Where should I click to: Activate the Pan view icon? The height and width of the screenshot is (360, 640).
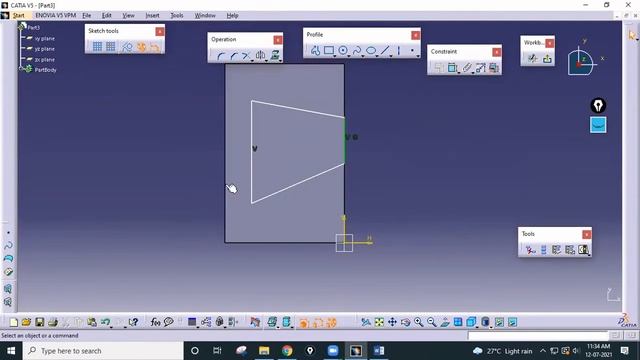tap(392, 322)
